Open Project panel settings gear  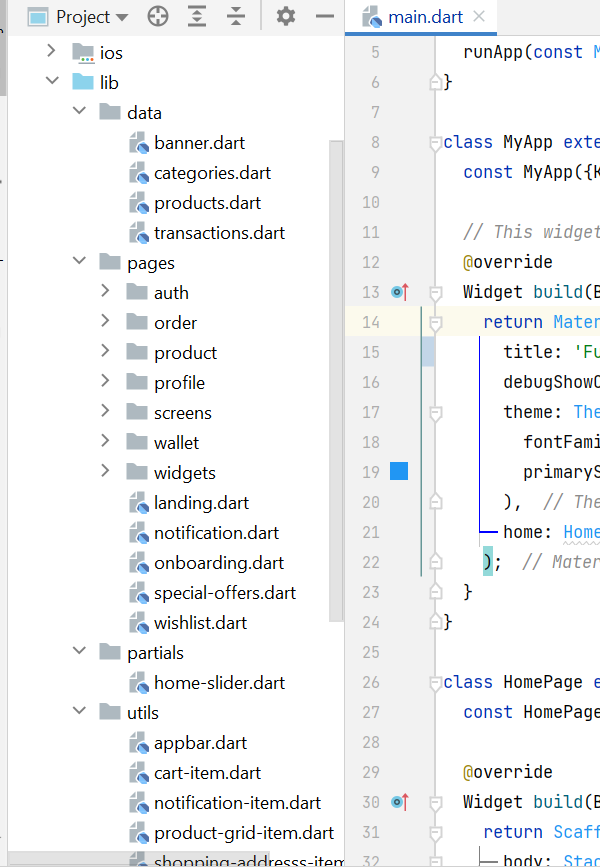(x=286, y=17)
